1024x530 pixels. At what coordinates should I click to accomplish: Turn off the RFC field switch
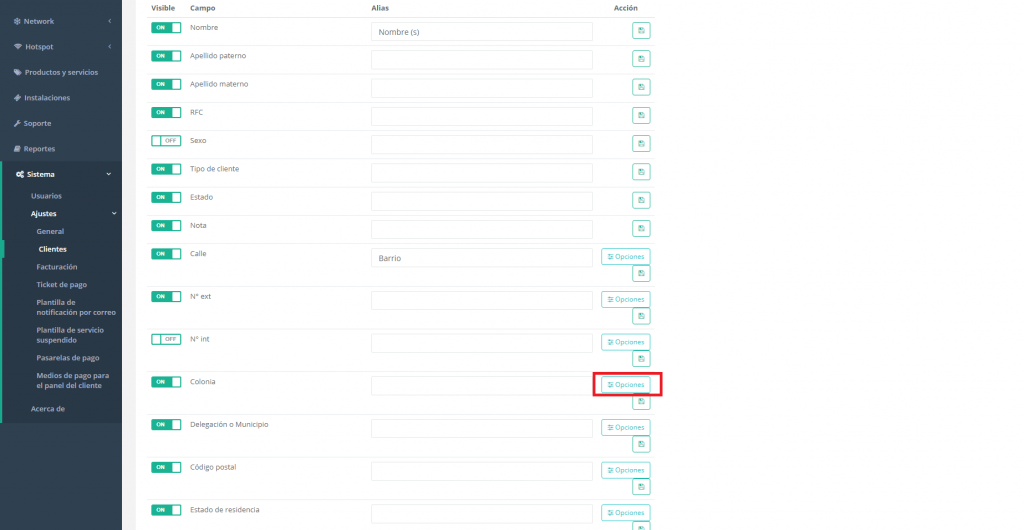tap(166, 112)
